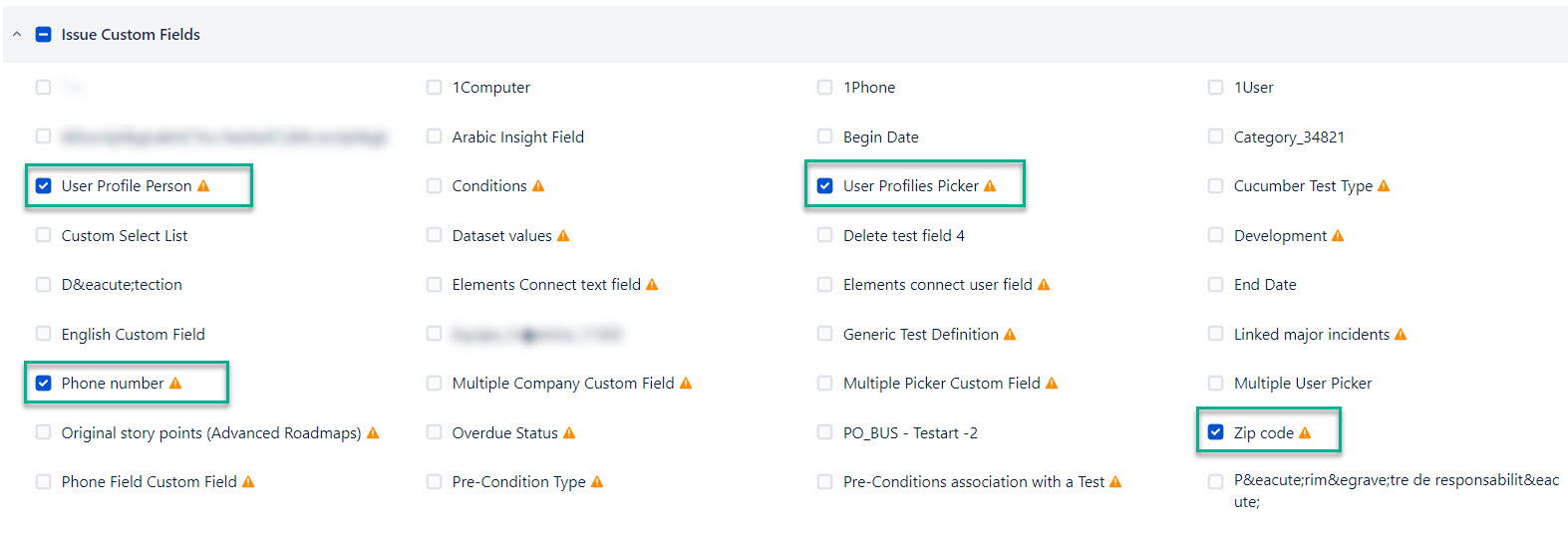Screen dimensions: 1568x536
Task: Click warning icon beside Cucumber Test Type
Action: (1384, 186)
